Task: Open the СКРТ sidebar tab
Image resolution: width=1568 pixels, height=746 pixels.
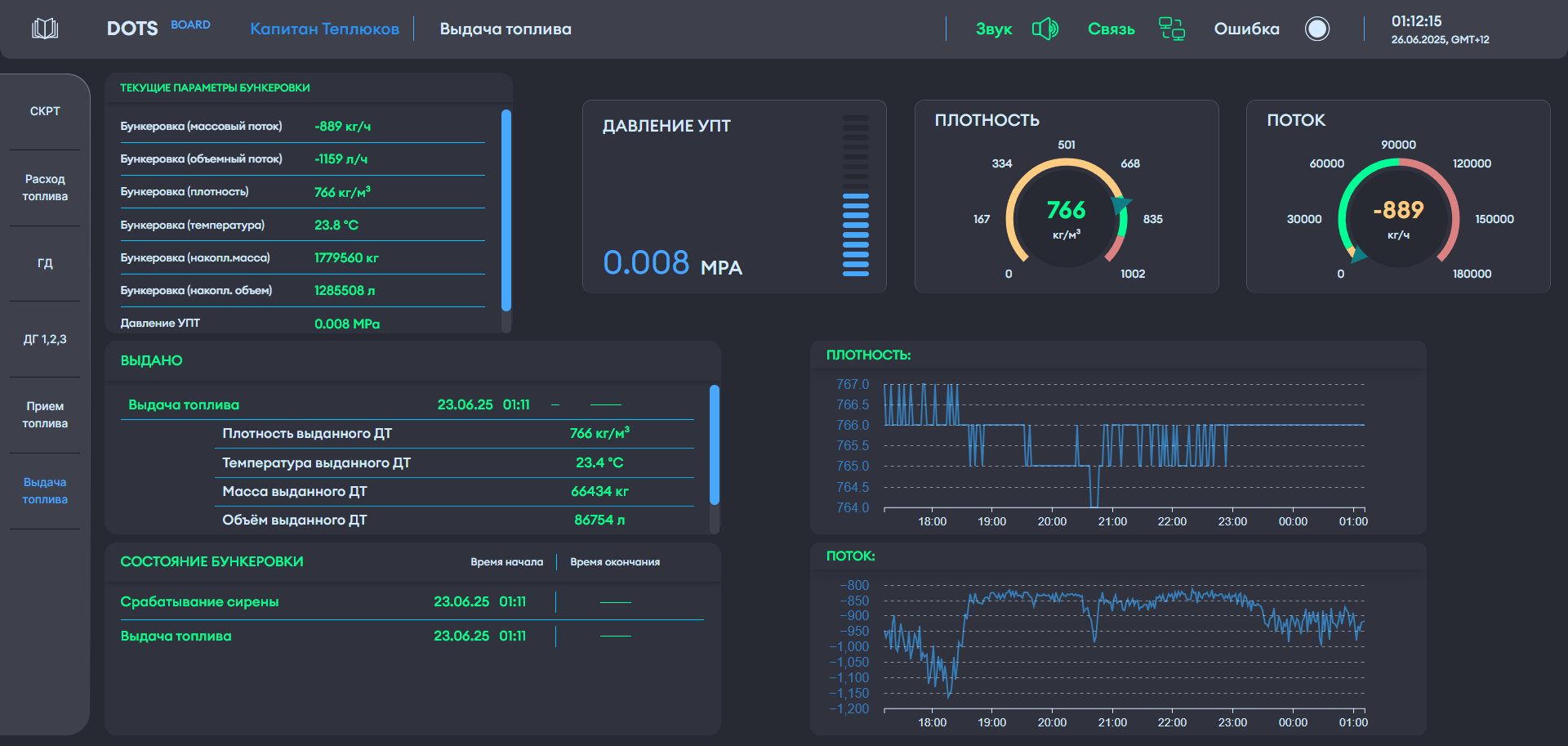Action: click(x=45, y=111)
